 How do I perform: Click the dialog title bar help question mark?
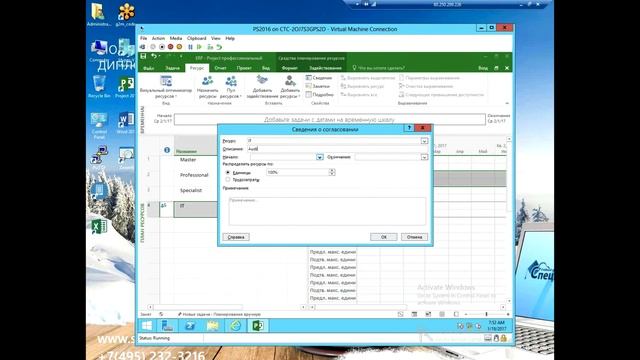(409, 128)
